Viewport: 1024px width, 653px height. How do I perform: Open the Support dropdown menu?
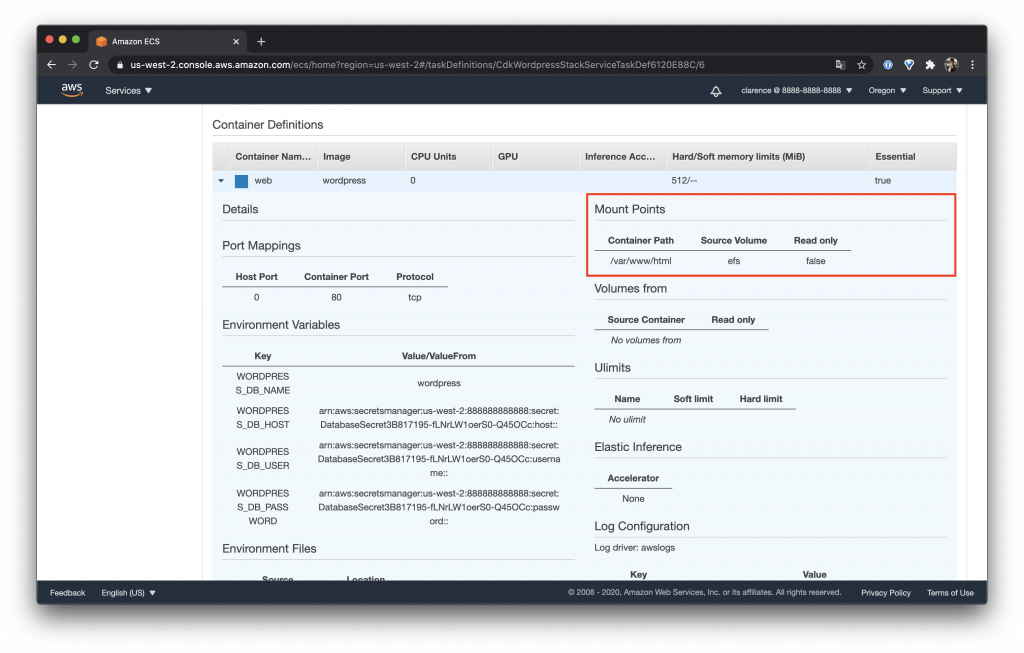point(942,90)
